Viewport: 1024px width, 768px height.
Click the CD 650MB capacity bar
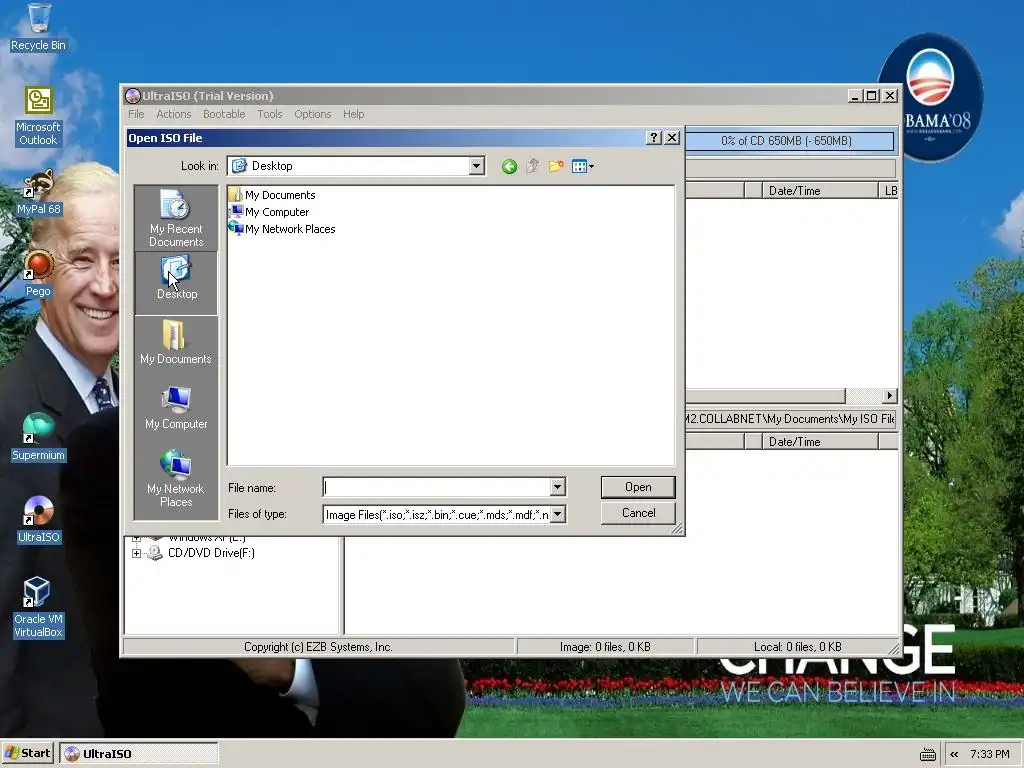point(790,140)
